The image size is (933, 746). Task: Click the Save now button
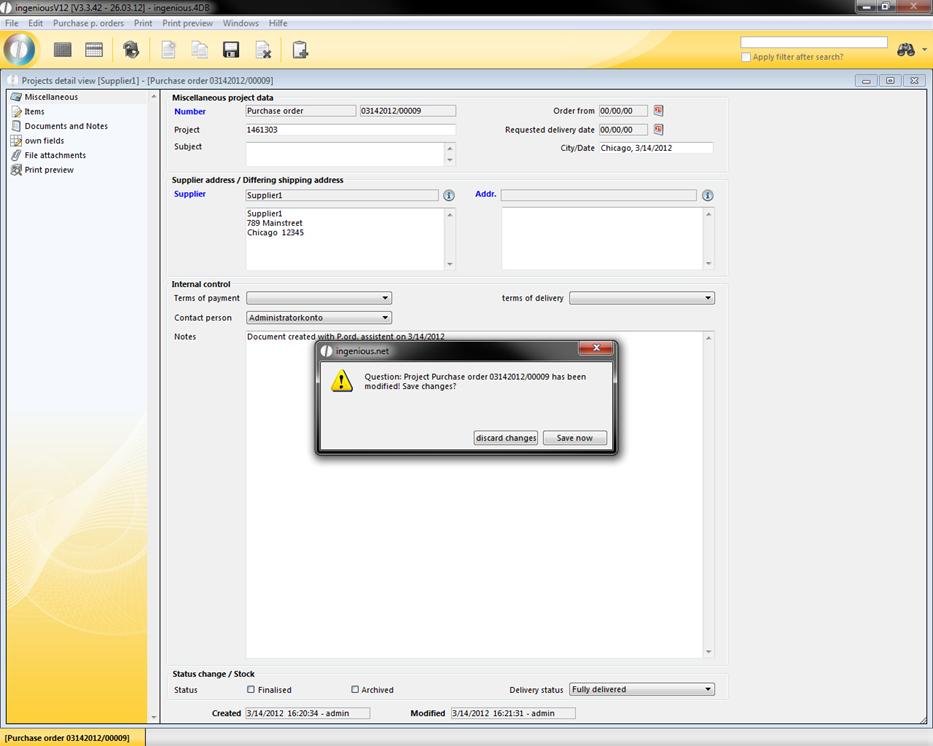click(575, 438)
